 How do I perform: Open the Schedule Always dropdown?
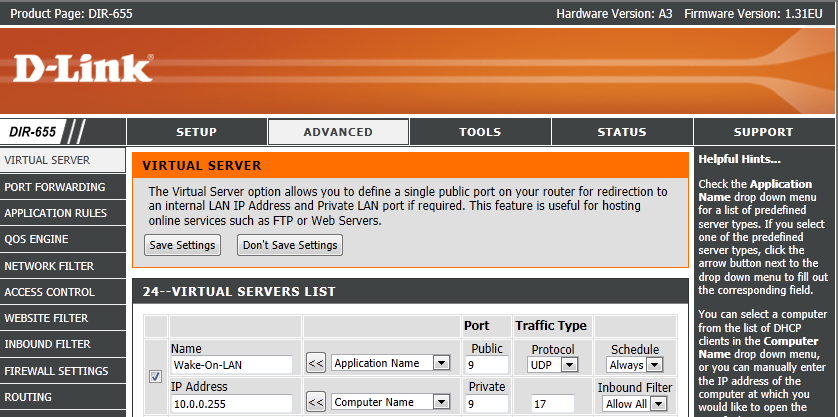(x=634, y=365)
